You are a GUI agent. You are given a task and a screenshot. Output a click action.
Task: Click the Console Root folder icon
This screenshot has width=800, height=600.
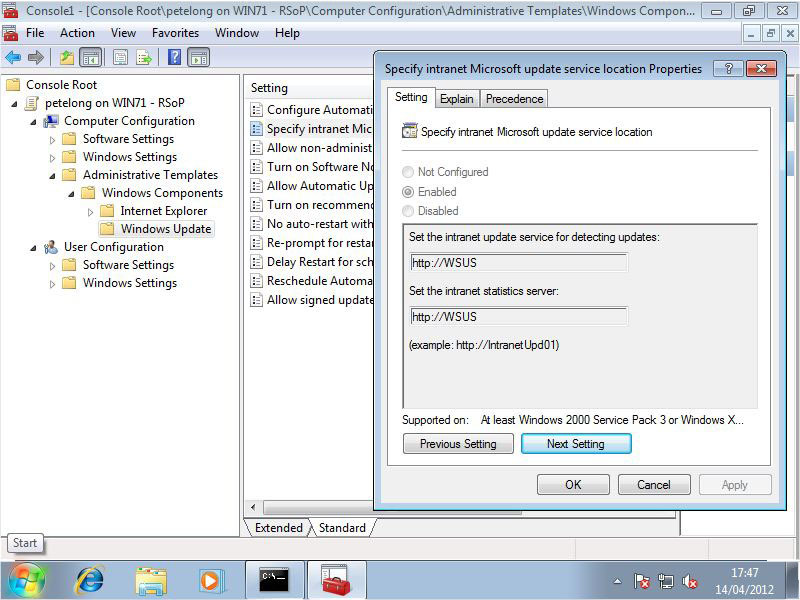[x=13, y=84]
